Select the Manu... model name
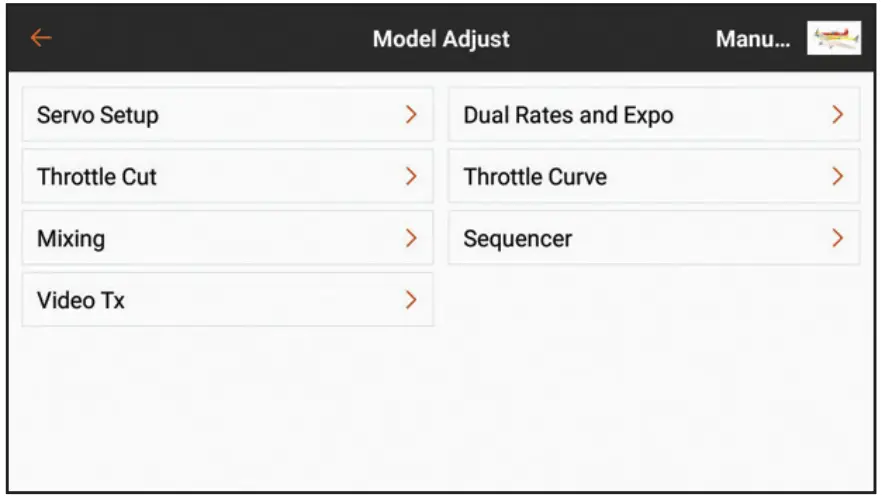885x502 pixels. coord(752,40)
